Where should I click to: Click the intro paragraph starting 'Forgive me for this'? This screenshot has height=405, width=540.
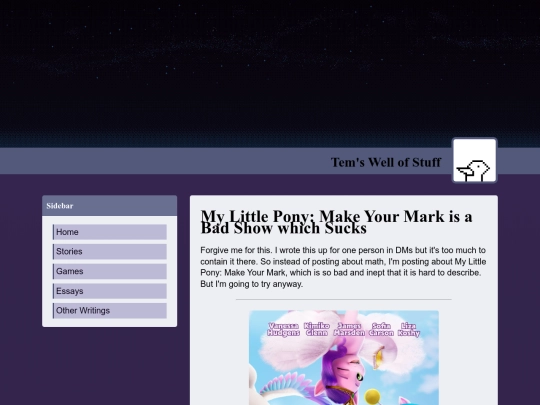[x=343, y=267]
